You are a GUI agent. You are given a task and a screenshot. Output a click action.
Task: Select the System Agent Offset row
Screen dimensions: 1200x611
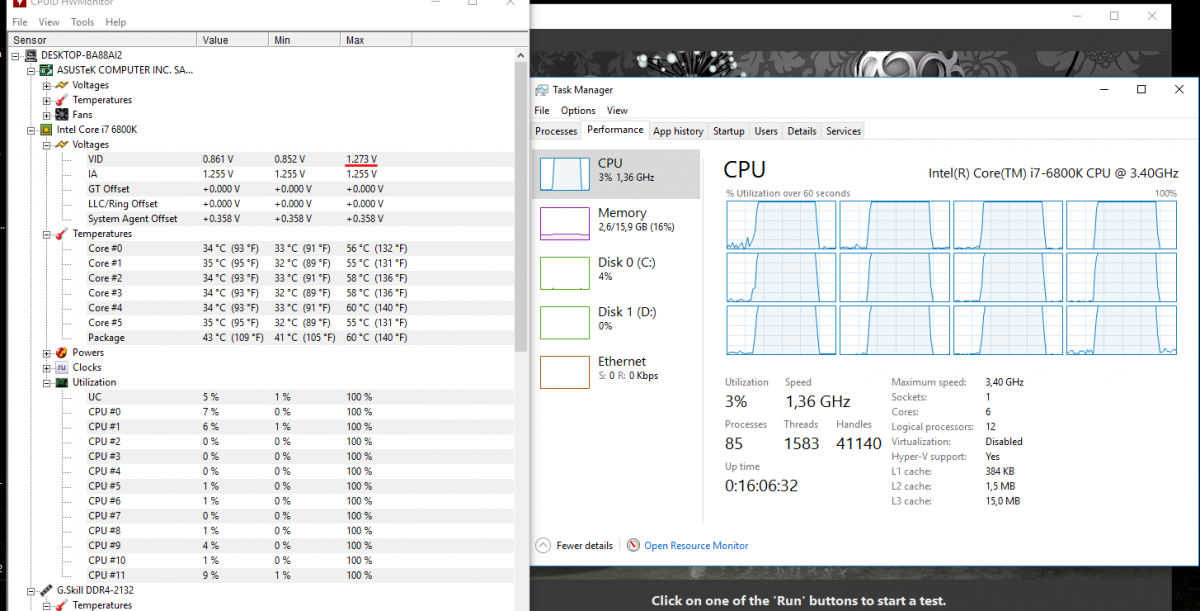coord(261,219)
